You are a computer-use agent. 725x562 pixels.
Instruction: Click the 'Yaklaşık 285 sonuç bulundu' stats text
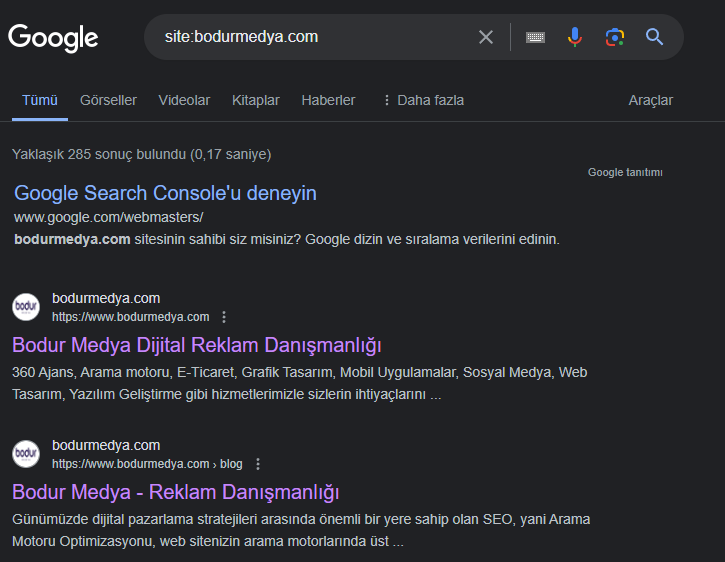coord(141,154)
